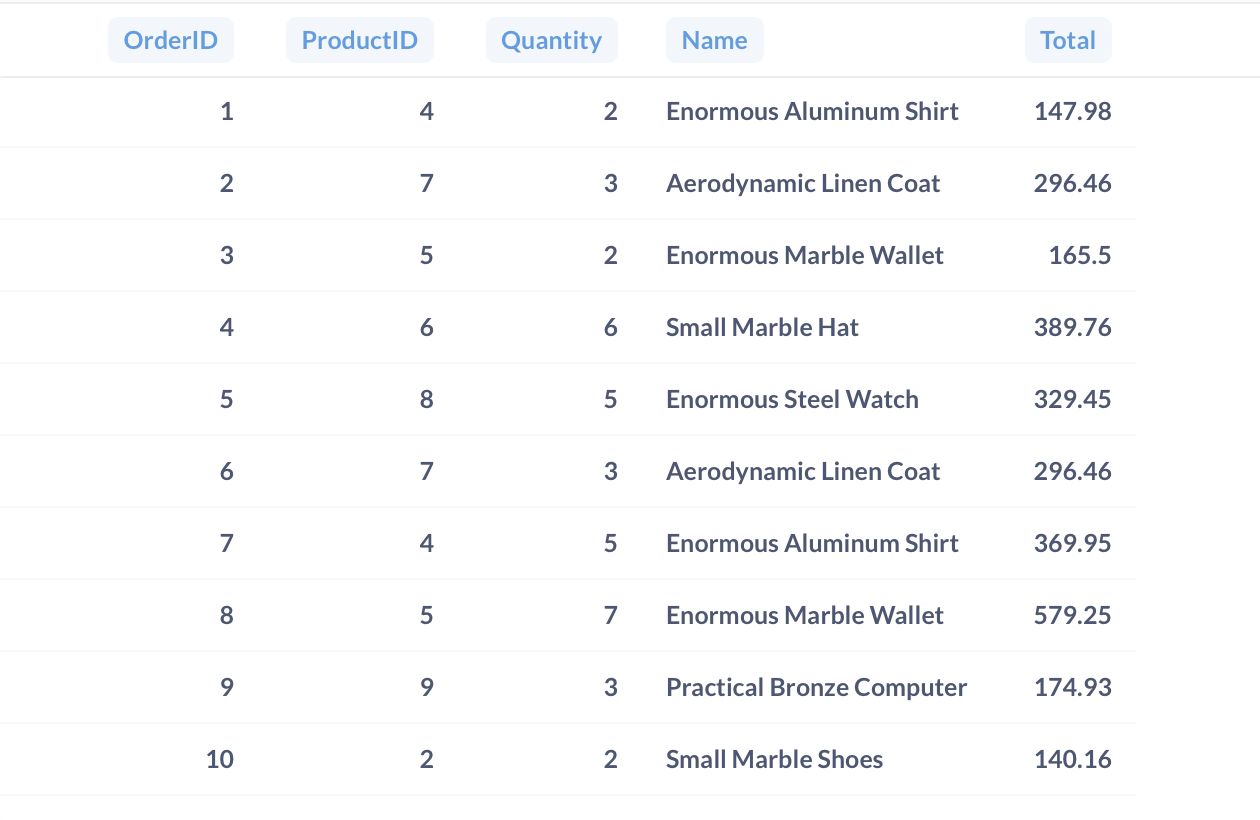This screenshot has width=1260, height=820.
Task: Click the Enormous Steel Watch cell
Action: [792, 400]
